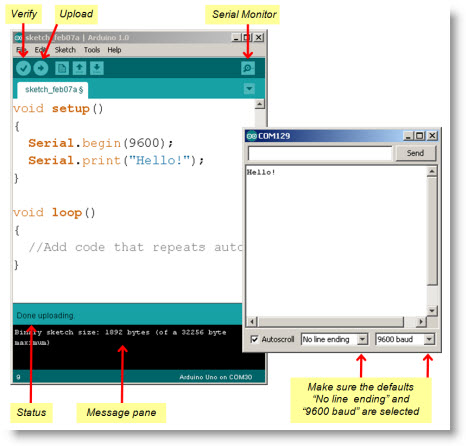Minimize the Arduino sketch window
The image size is (466, 446).
coord(236,37)
